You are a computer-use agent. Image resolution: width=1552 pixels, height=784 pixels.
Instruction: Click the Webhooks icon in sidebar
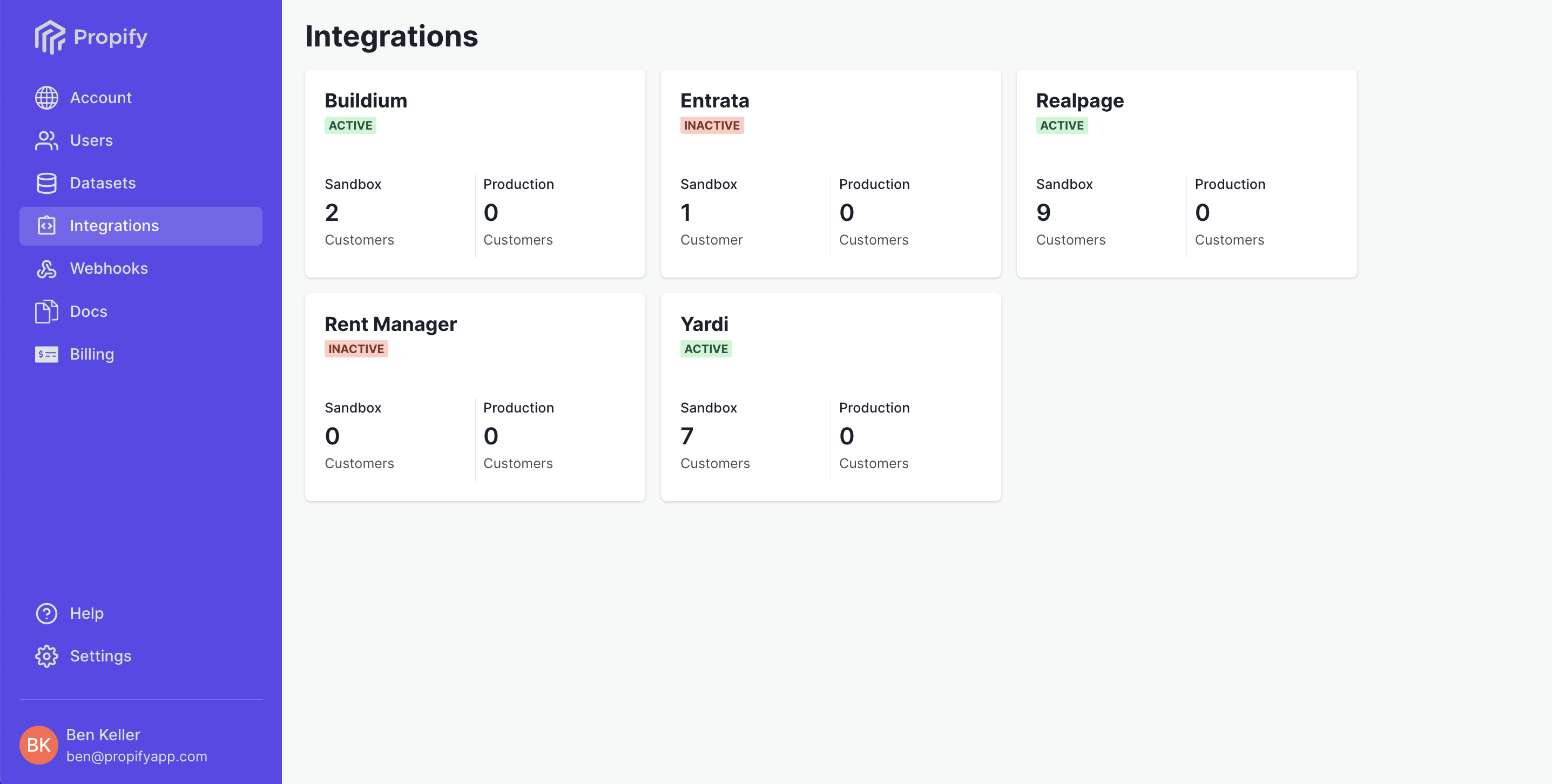[x=46, y=269]
